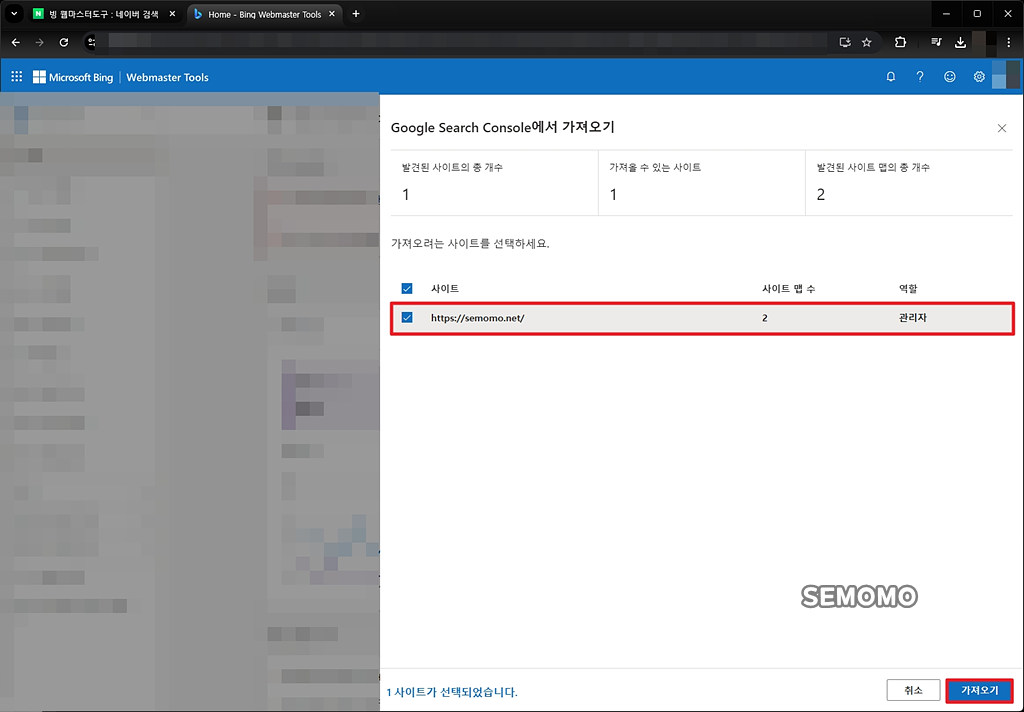The height and width of the screenshot is (712, 1024).
Task: Open the Chrome three-dot menu
Action: pyautogui.click(x=1008, y=42)
